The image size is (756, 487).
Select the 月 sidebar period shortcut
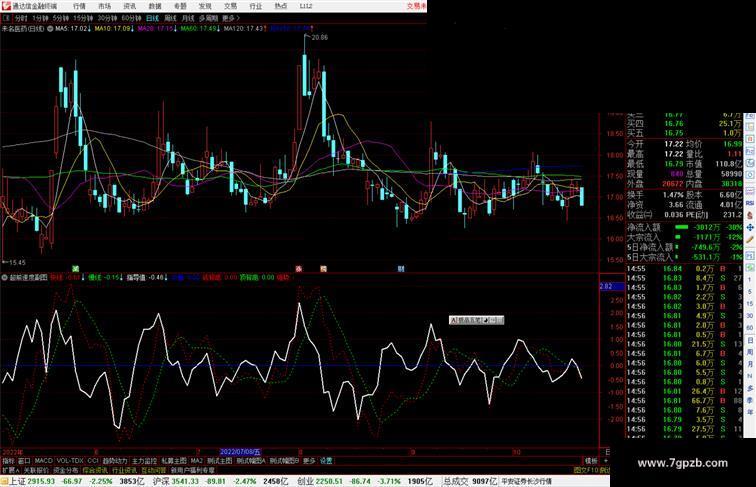coord(750,364)
